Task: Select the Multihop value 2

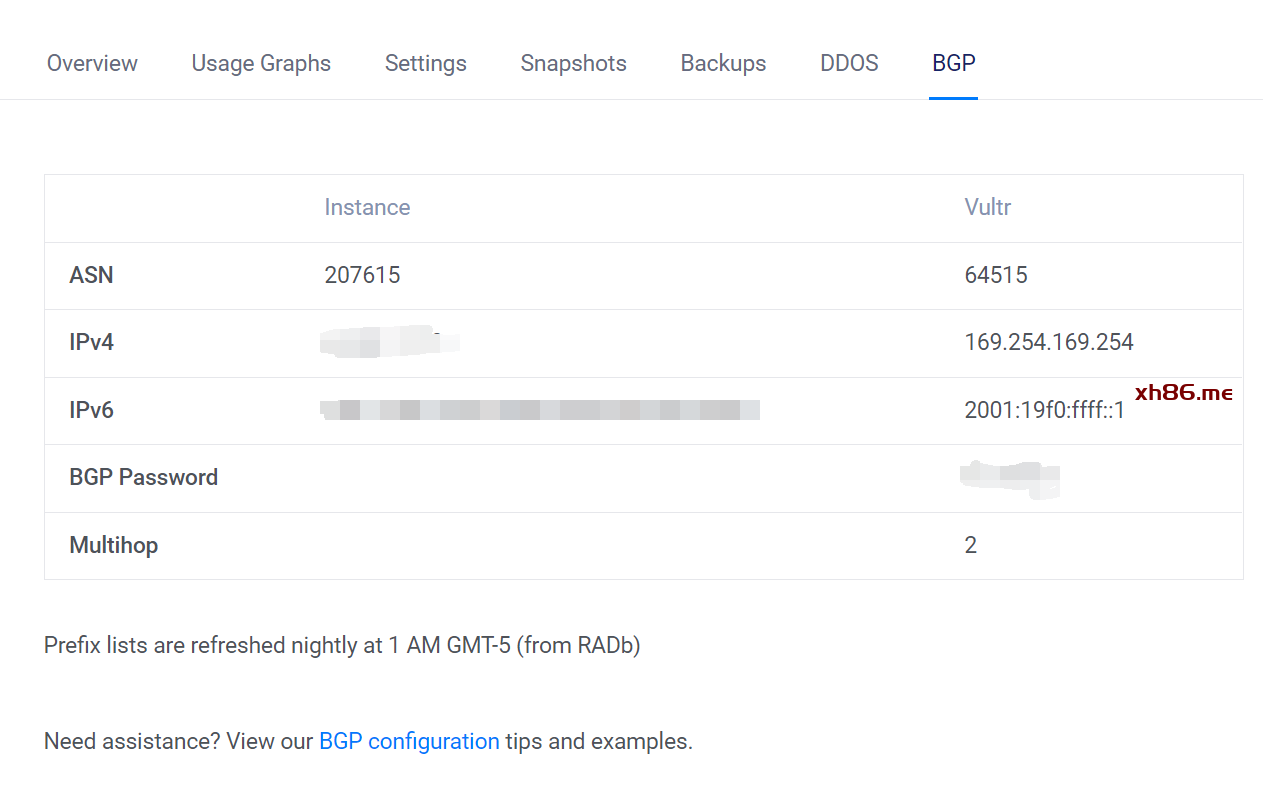Action: [970, 545]
